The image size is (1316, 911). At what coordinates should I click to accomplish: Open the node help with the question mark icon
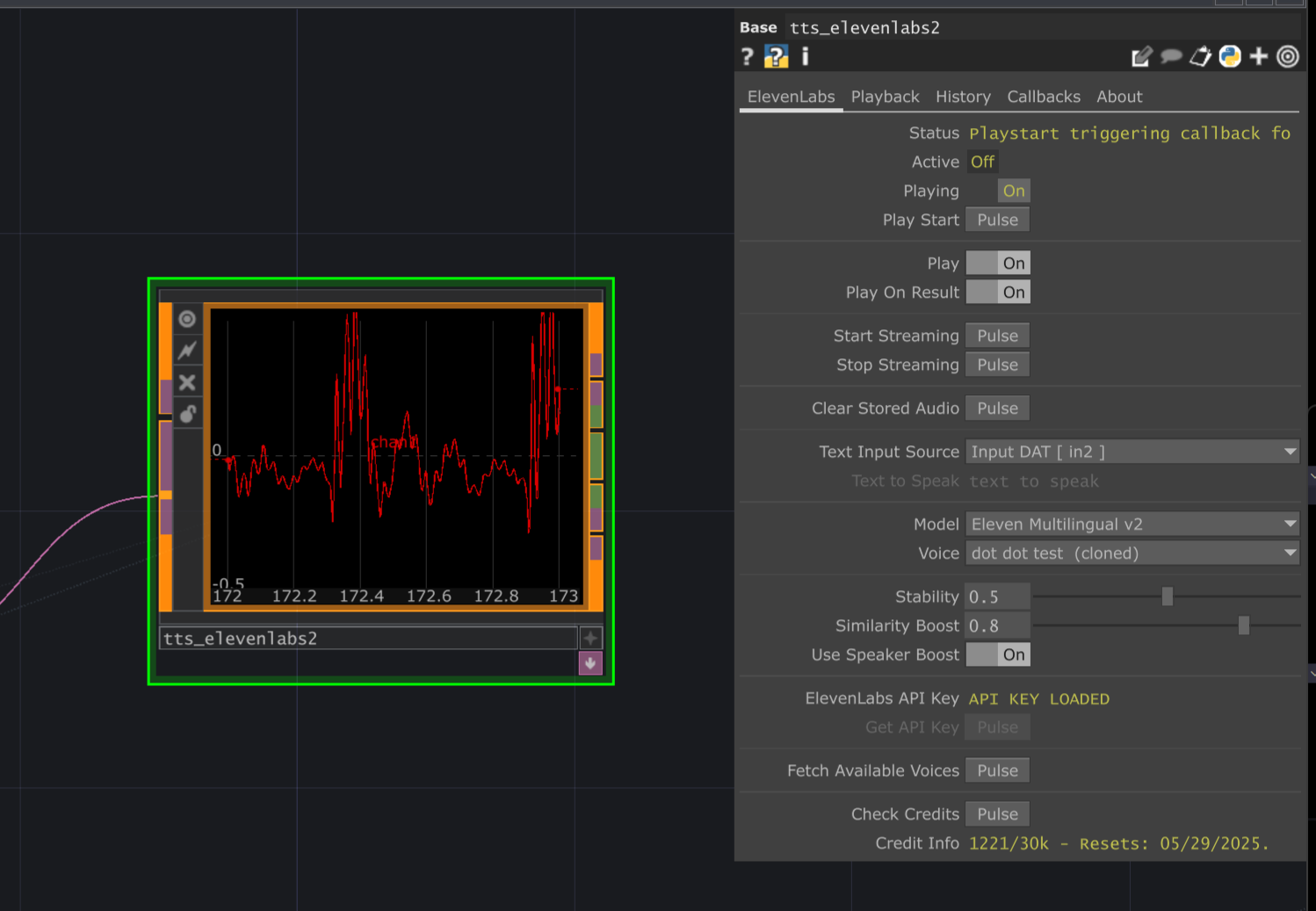point(747,56)
